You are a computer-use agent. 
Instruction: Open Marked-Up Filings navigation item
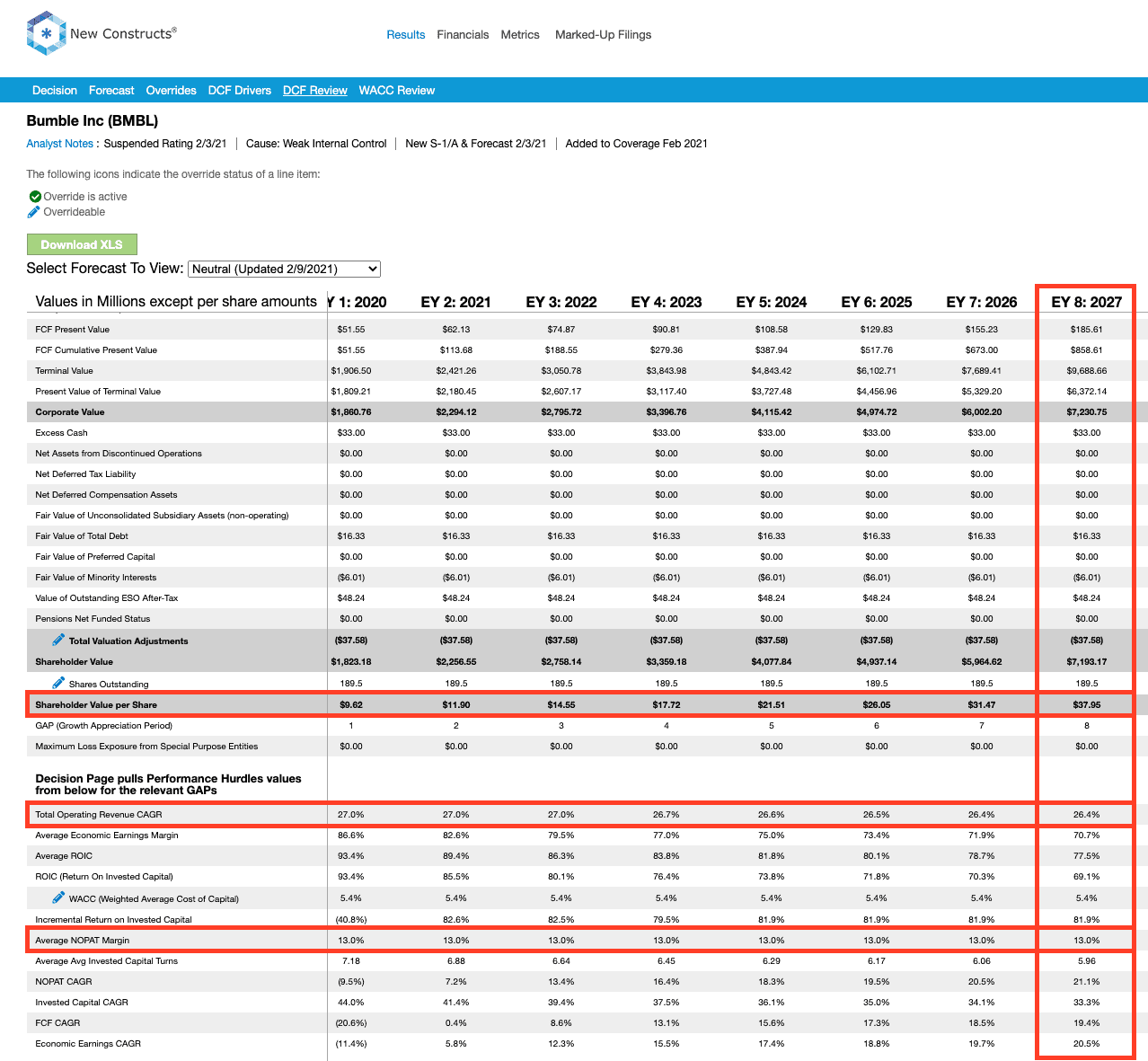click(x=603, y=35)
